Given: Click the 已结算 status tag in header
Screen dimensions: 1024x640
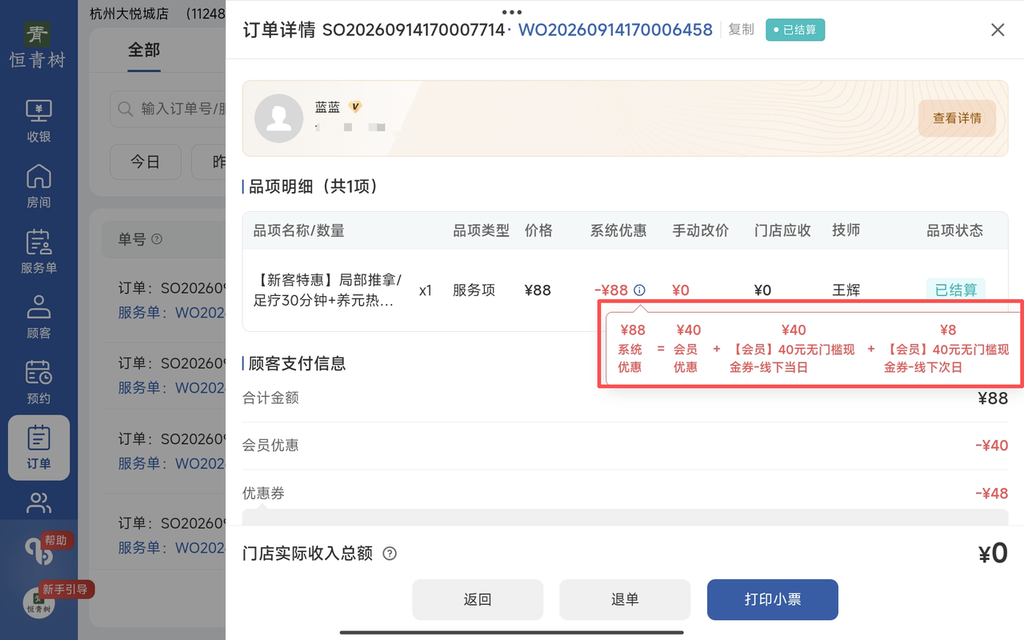Looking at the screenshot, I should 795,30.
